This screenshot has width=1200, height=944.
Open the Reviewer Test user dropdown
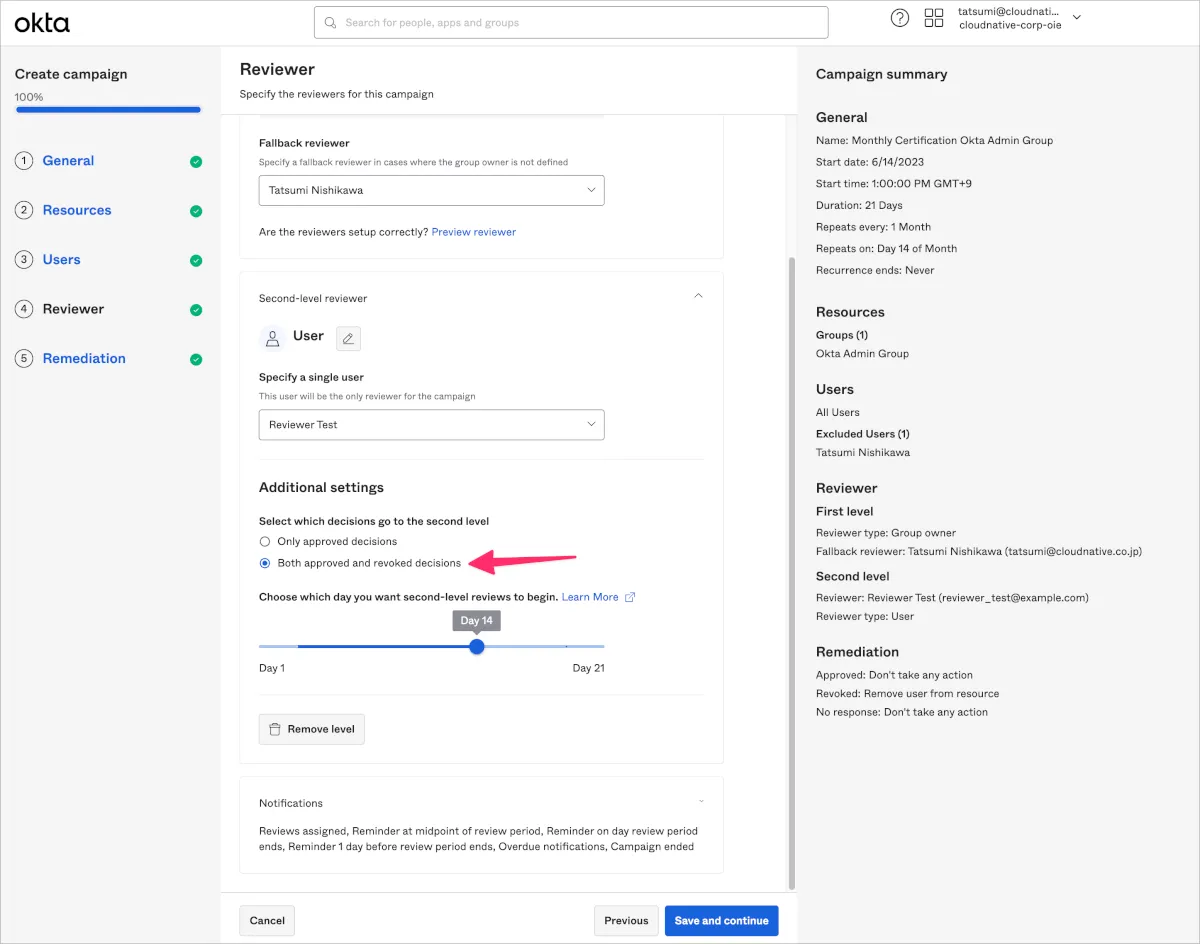(x=431, y=425)
